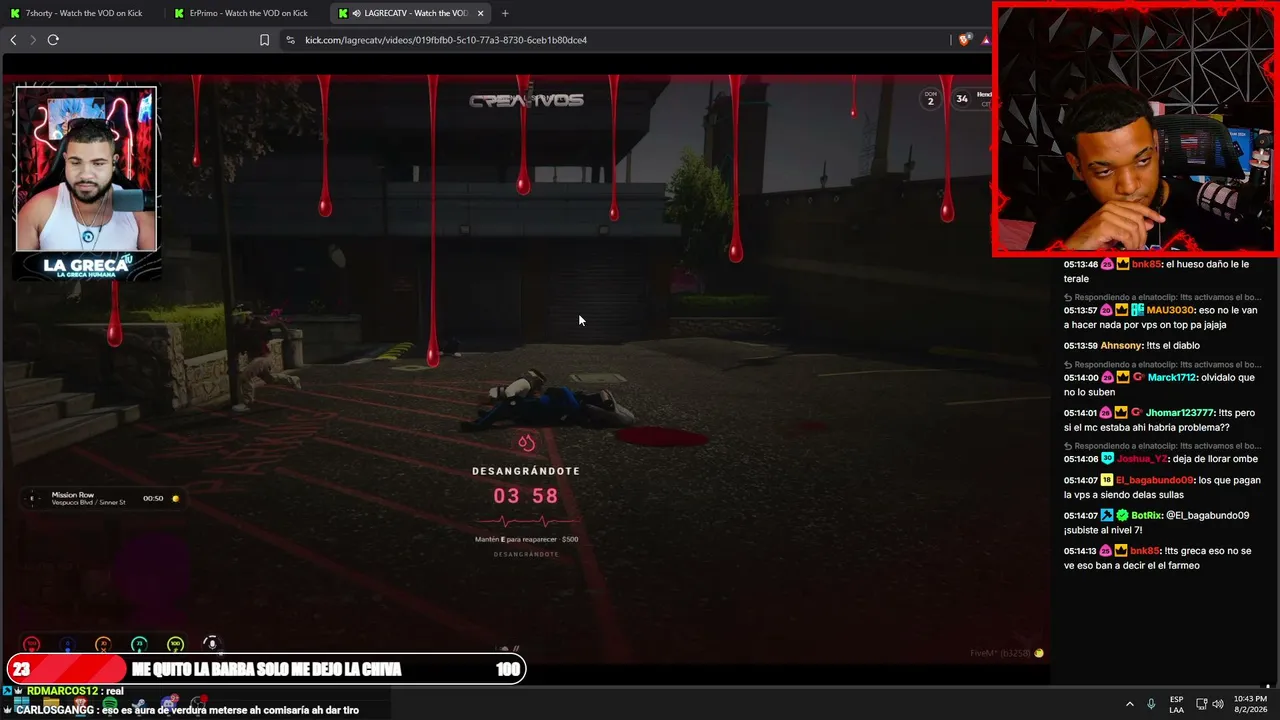The image size is (1280, 720).
Task: Open Jhomar123777's chat profile
Action: click(1180, 412)
